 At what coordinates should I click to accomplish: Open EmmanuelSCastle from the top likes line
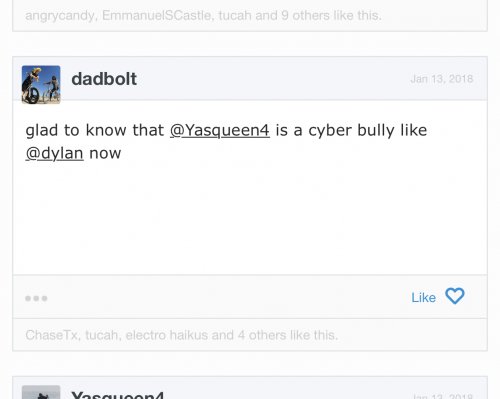tap(157, 15)
